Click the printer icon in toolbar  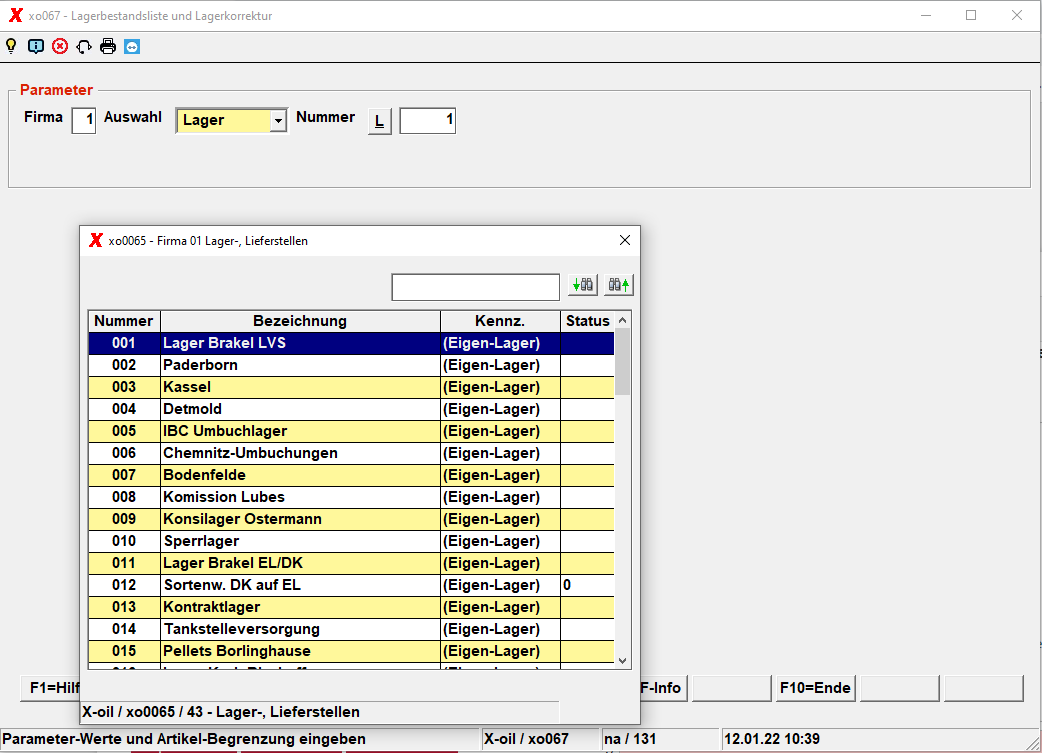click(108, 46)
